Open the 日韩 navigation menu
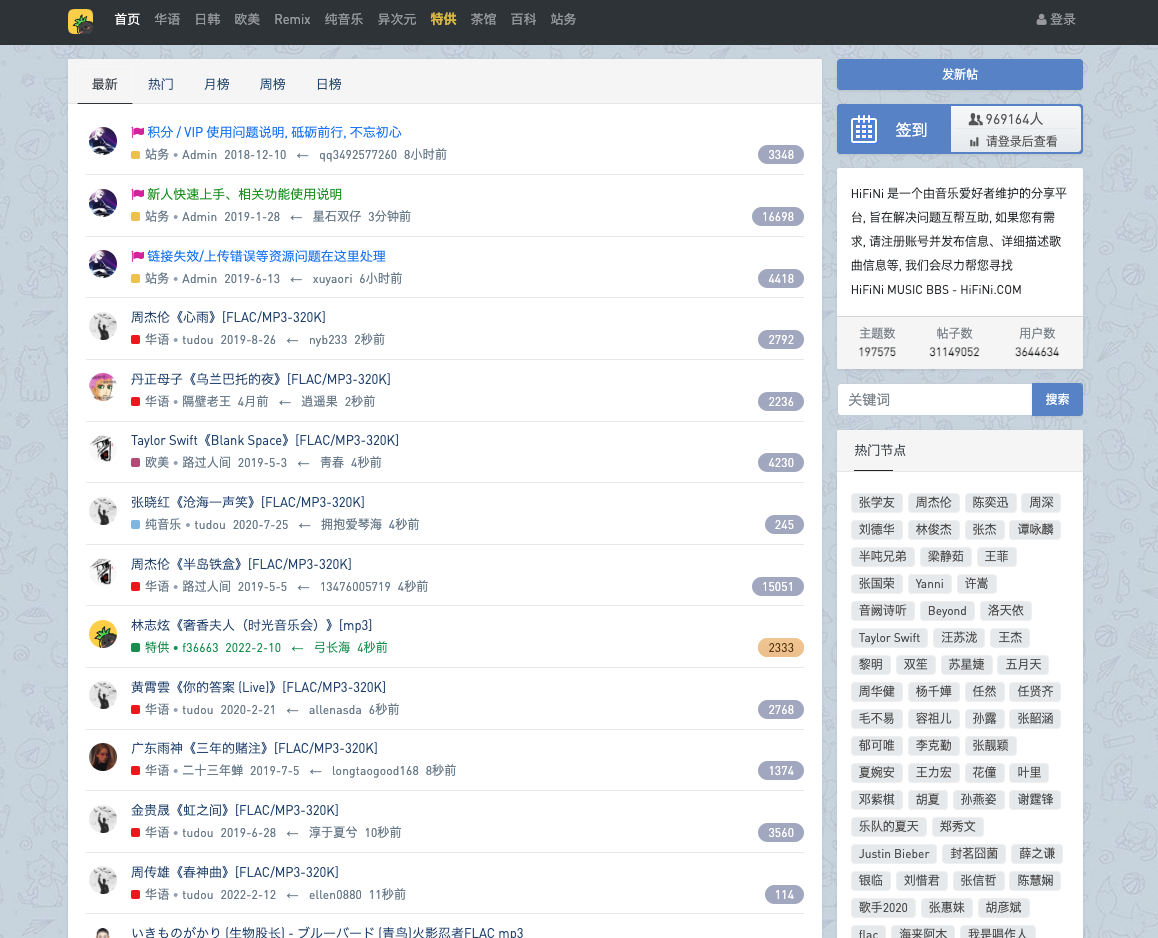This screenshot has height=938, width=1158. (208, 19)
